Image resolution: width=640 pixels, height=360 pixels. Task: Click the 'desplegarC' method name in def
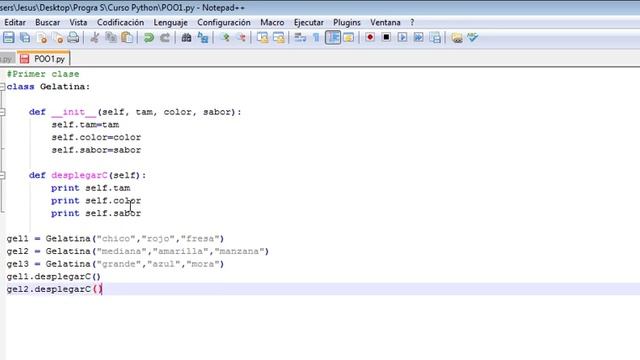pyautogui.click(x=79, y=176)
